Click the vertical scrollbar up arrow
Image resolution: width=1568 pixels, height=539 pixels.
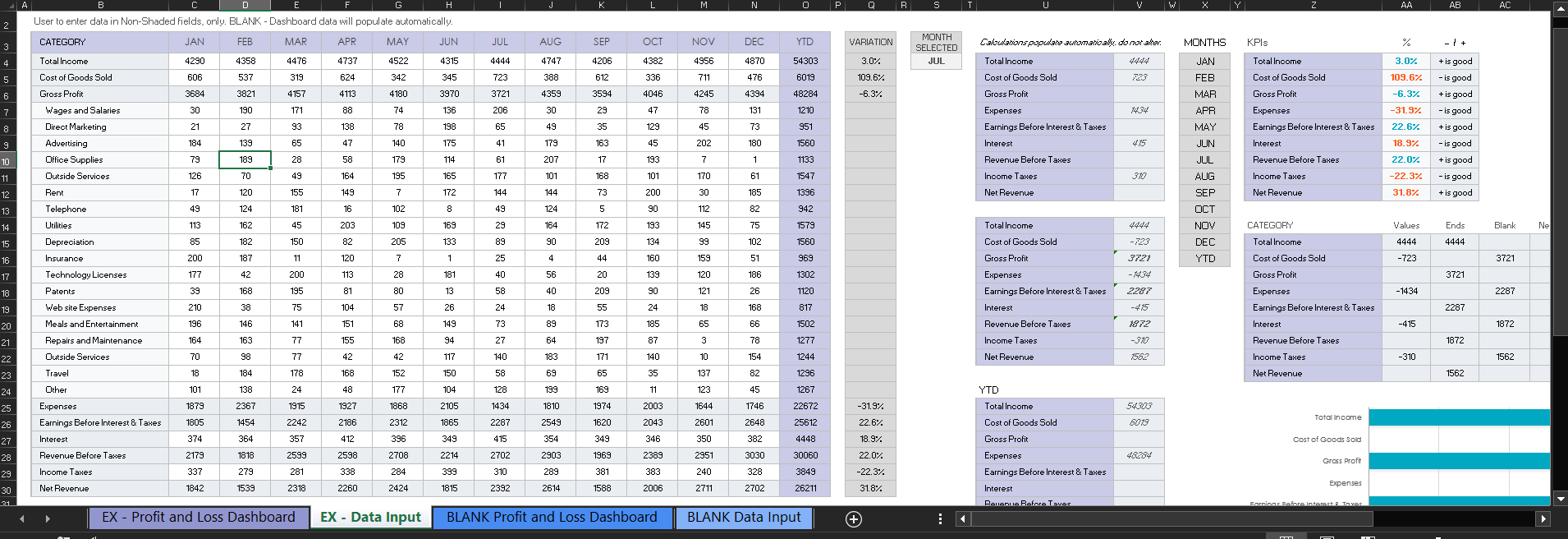1560,9
